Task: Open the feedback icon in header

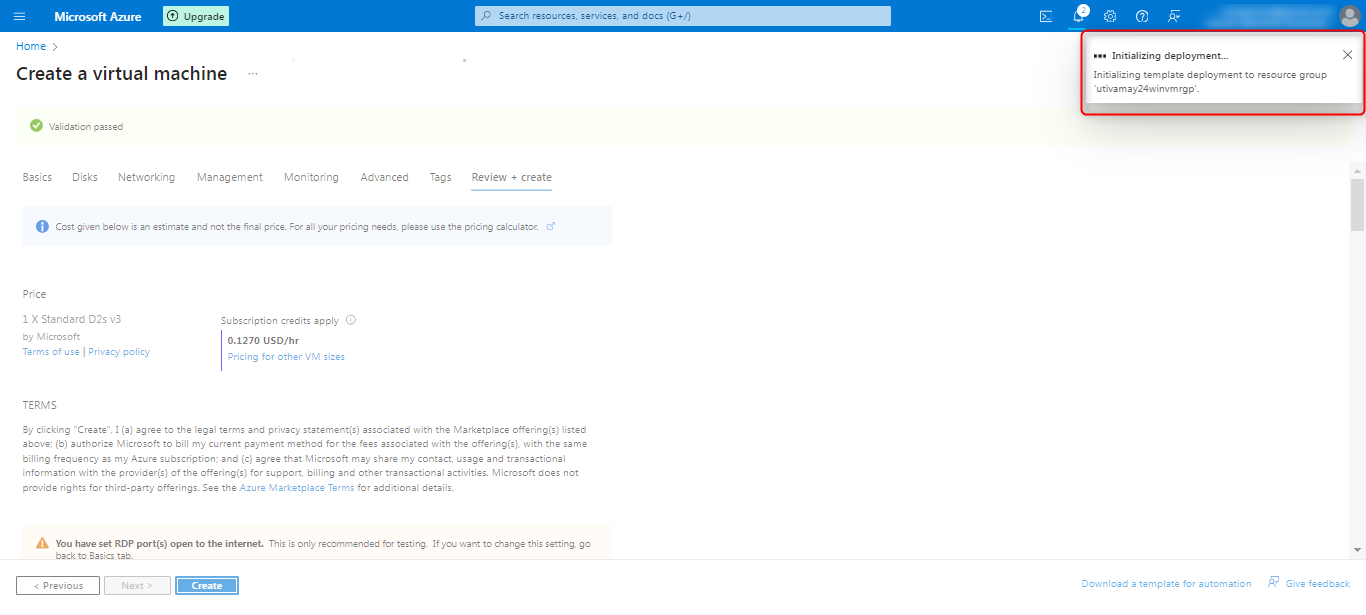Action: 1174,16
